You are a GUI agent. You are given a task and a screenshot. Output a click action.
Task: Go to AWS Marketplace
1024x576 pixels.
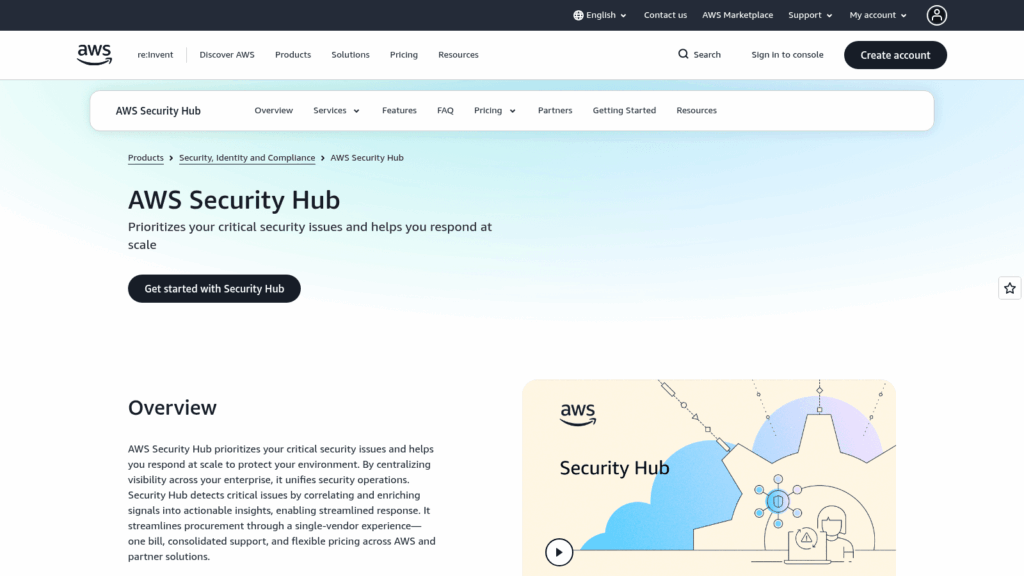(737, 15)
